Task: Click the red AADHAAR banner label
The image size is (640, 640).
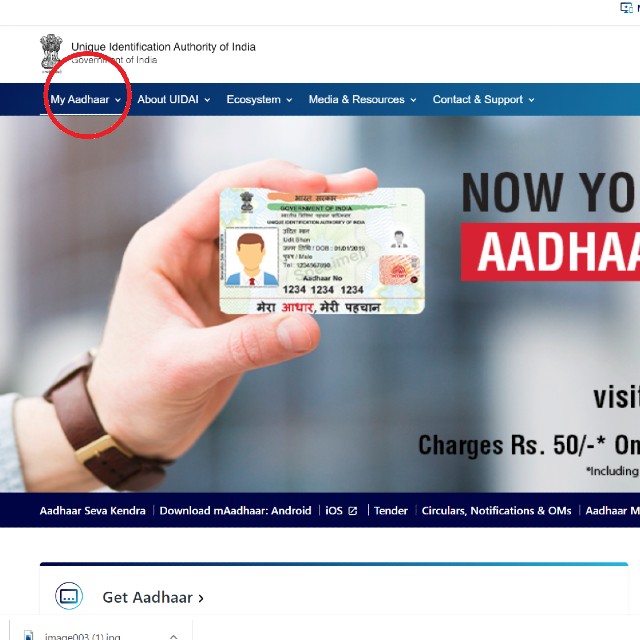Action: [551, 252]
